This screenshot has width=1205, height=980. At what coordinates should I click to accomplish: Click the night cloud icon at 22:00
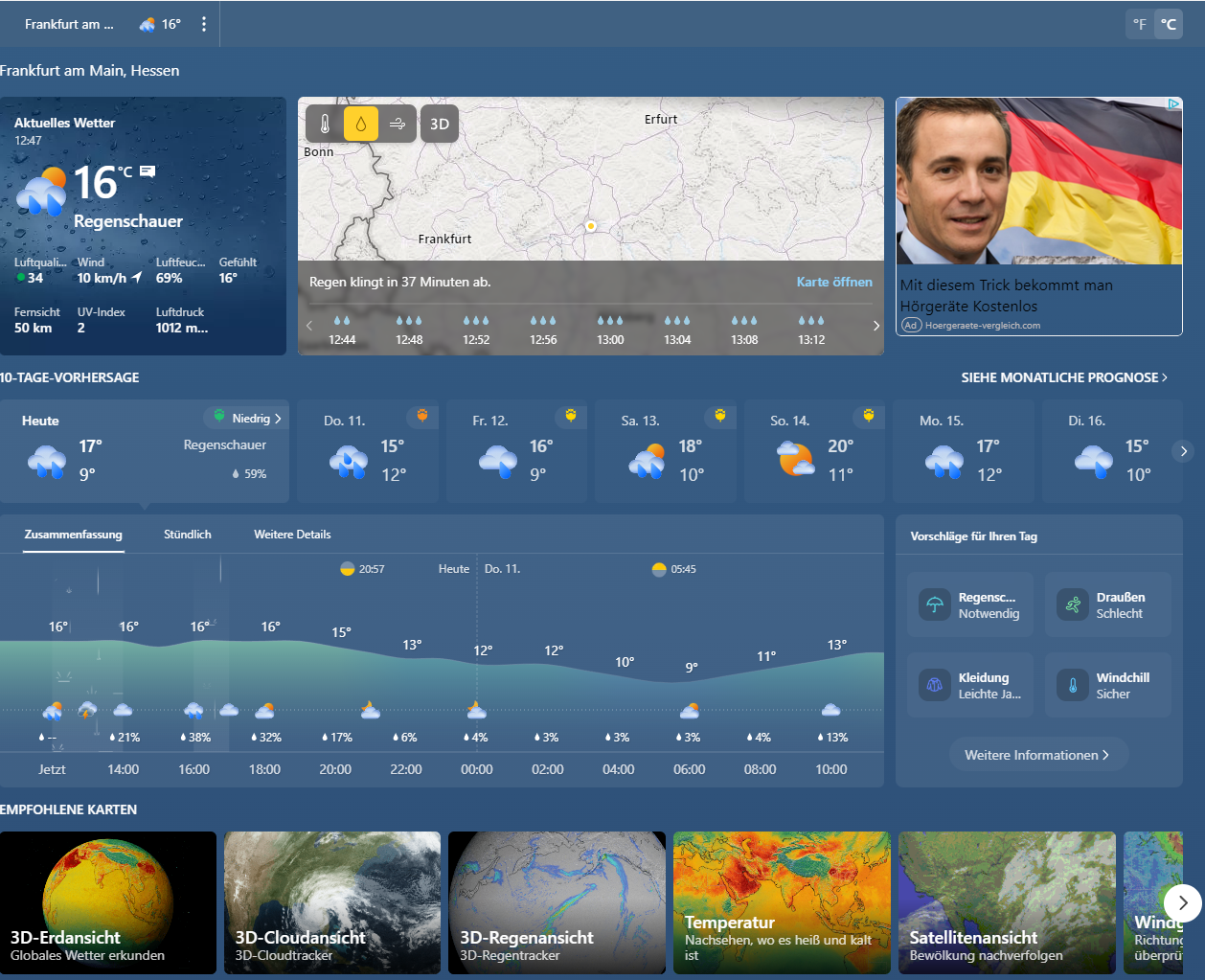point(371,710)
